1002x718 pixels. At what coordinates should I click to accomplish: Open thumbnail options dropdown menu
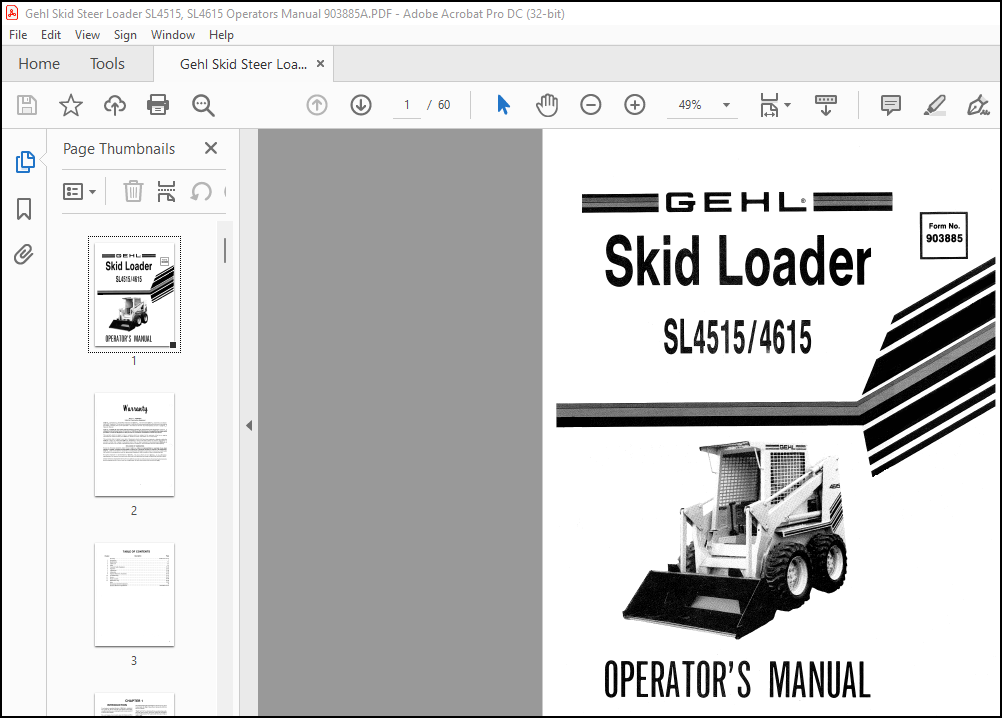pyautogui.click(x=79, y=191)
